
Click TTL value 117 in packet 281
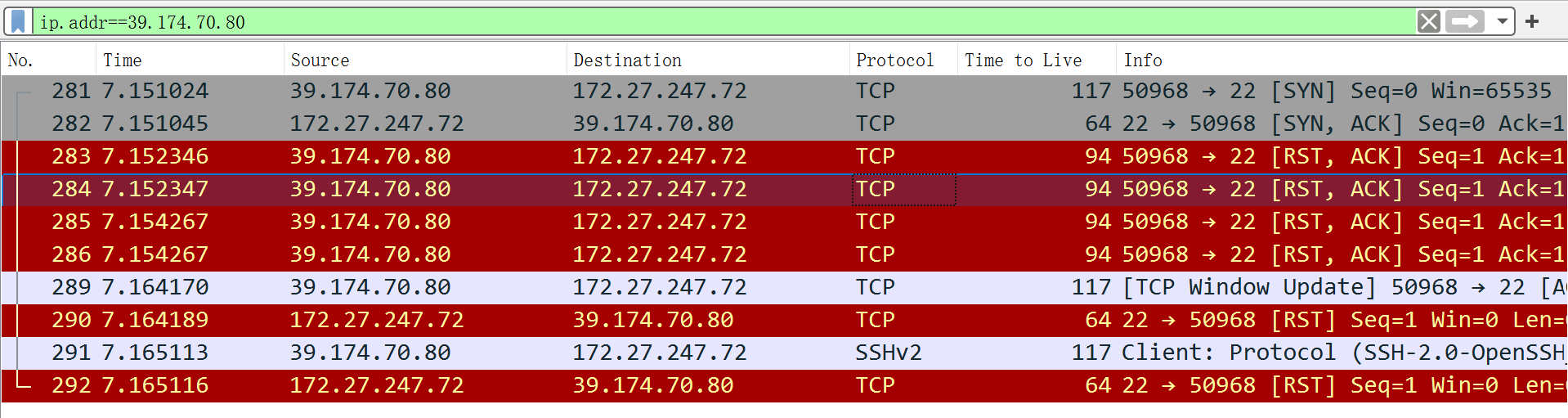coord(1091,91)
